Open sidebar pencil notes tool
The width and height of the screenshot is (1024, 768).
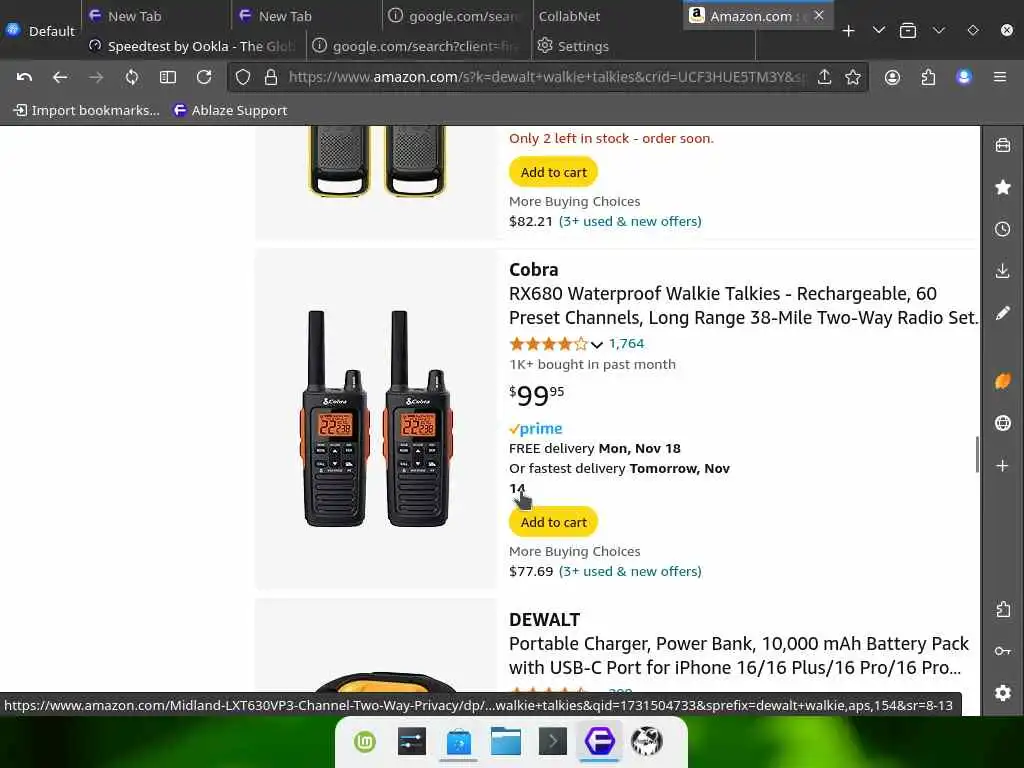click(1002, 313)
